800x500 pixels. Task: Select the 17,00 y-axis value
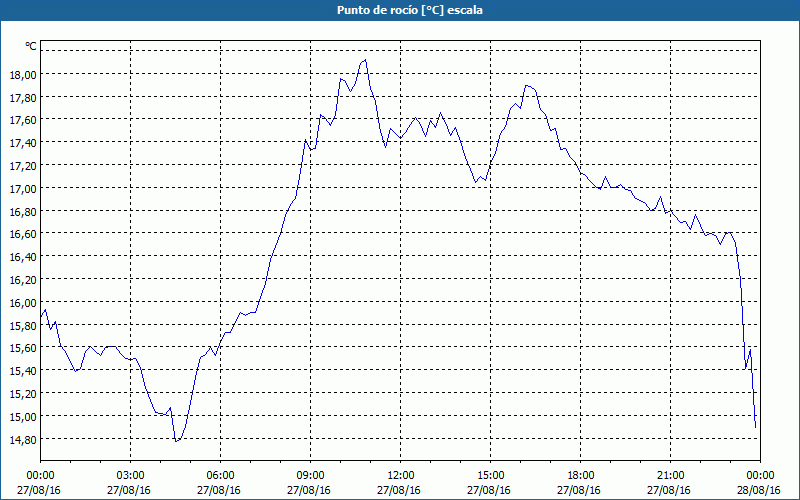[x=23, y=189]
